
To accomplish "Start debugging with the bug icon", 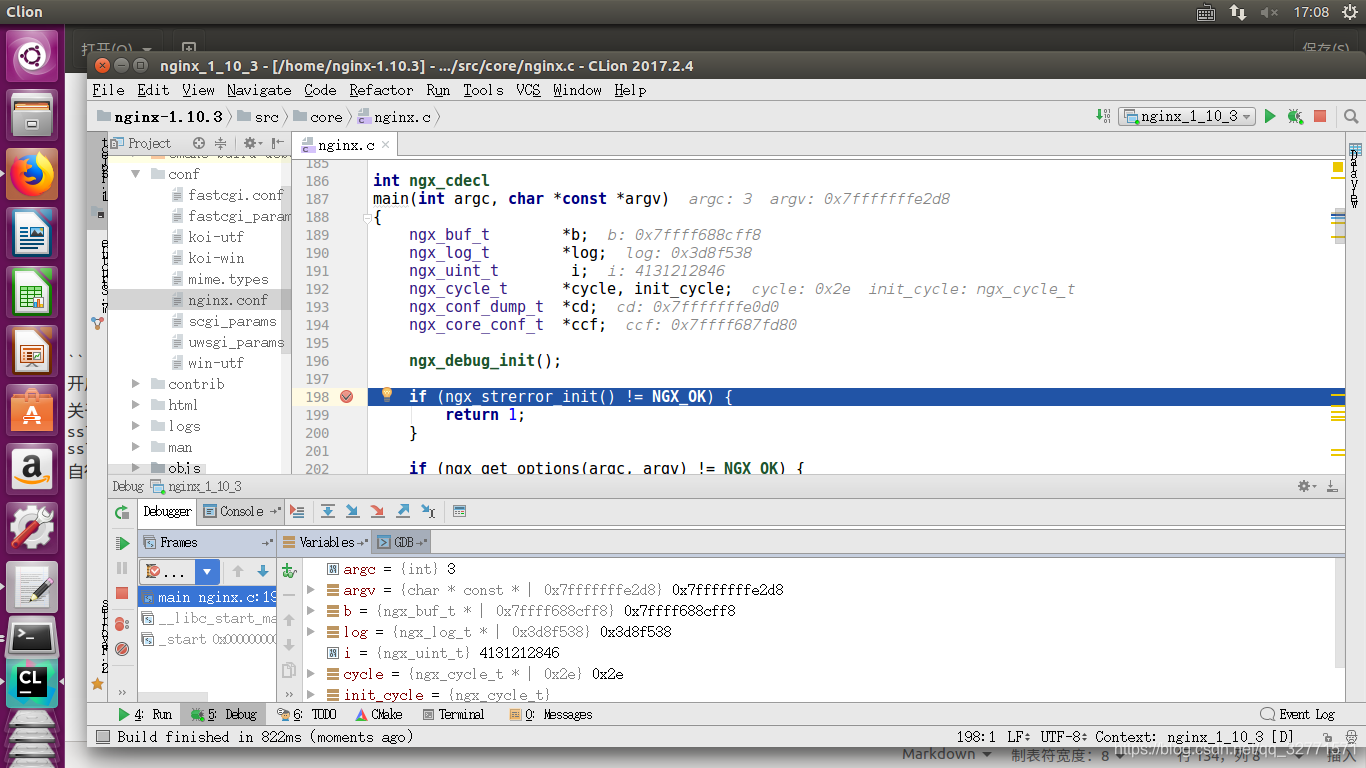I will [x=1295, y=116].
